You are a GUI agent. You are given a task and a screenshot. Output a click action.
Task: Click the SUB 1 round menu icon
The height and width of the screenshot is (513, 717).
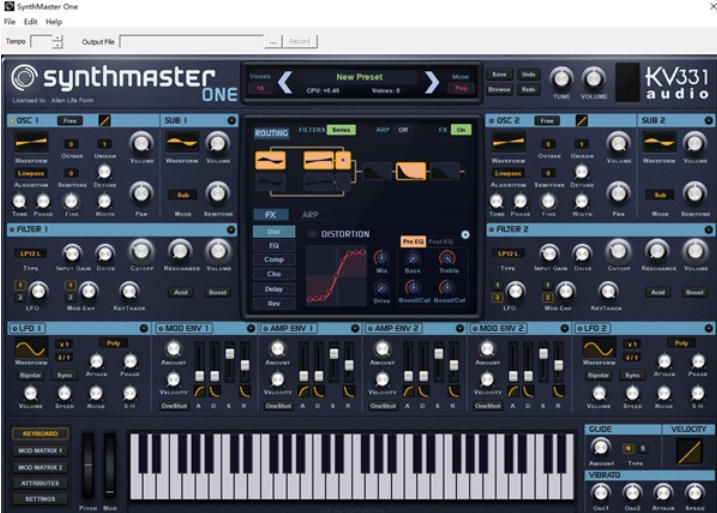coord(231,121)
